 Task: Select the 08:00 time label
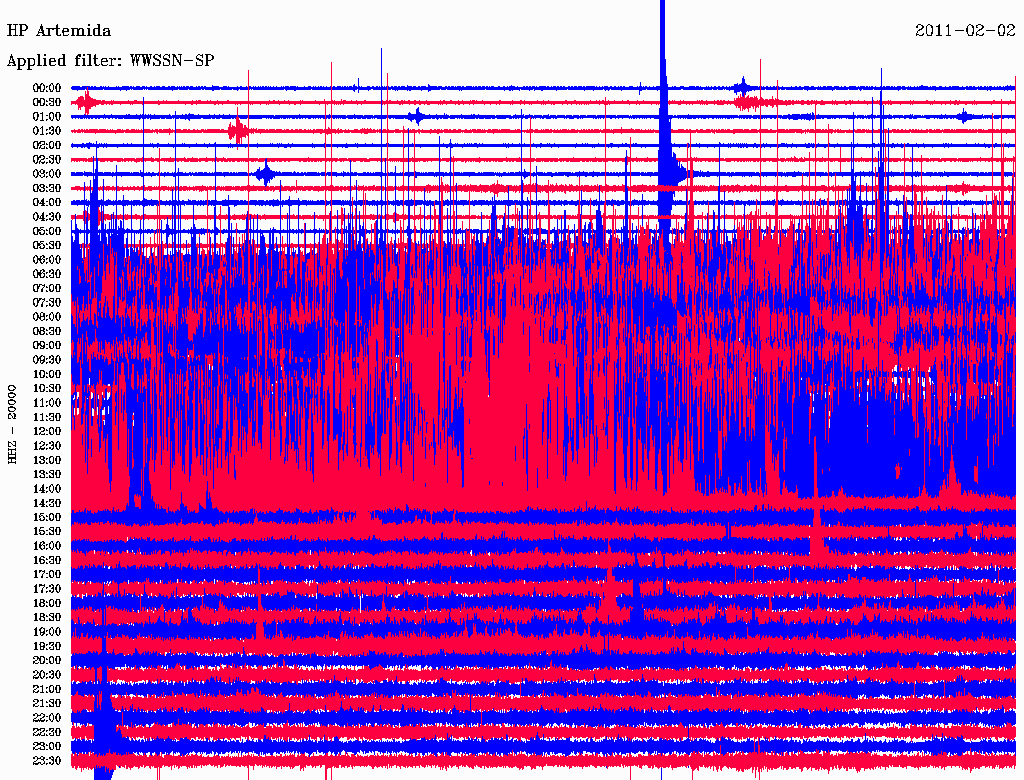point(47,317)
